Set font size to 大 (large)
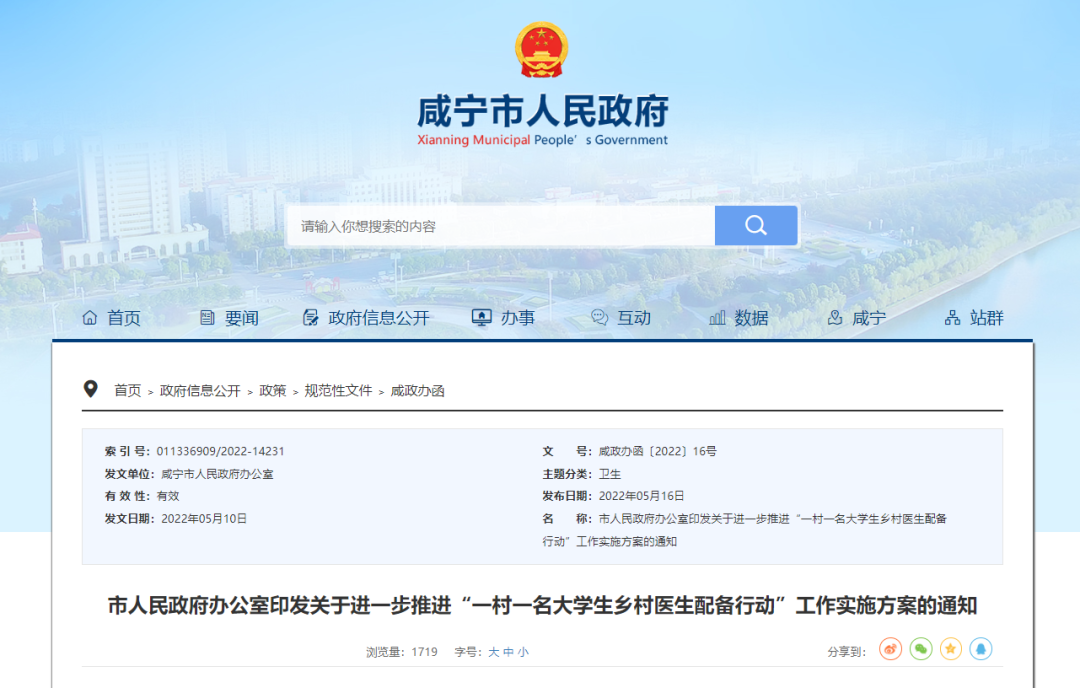This screenshot has width=1080, height=688. click(x=493, y=652)
